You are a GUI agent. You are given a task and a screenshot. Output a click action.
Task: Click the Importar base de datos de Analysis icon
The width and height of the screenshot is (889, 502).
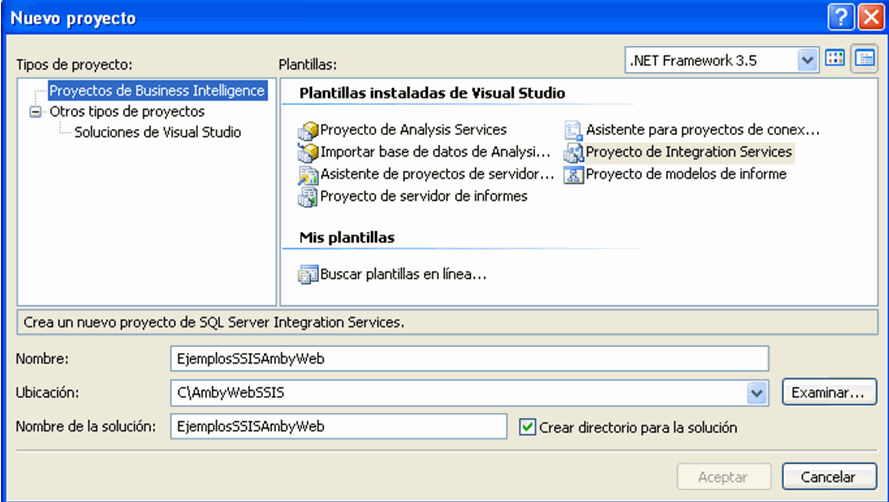308,153
